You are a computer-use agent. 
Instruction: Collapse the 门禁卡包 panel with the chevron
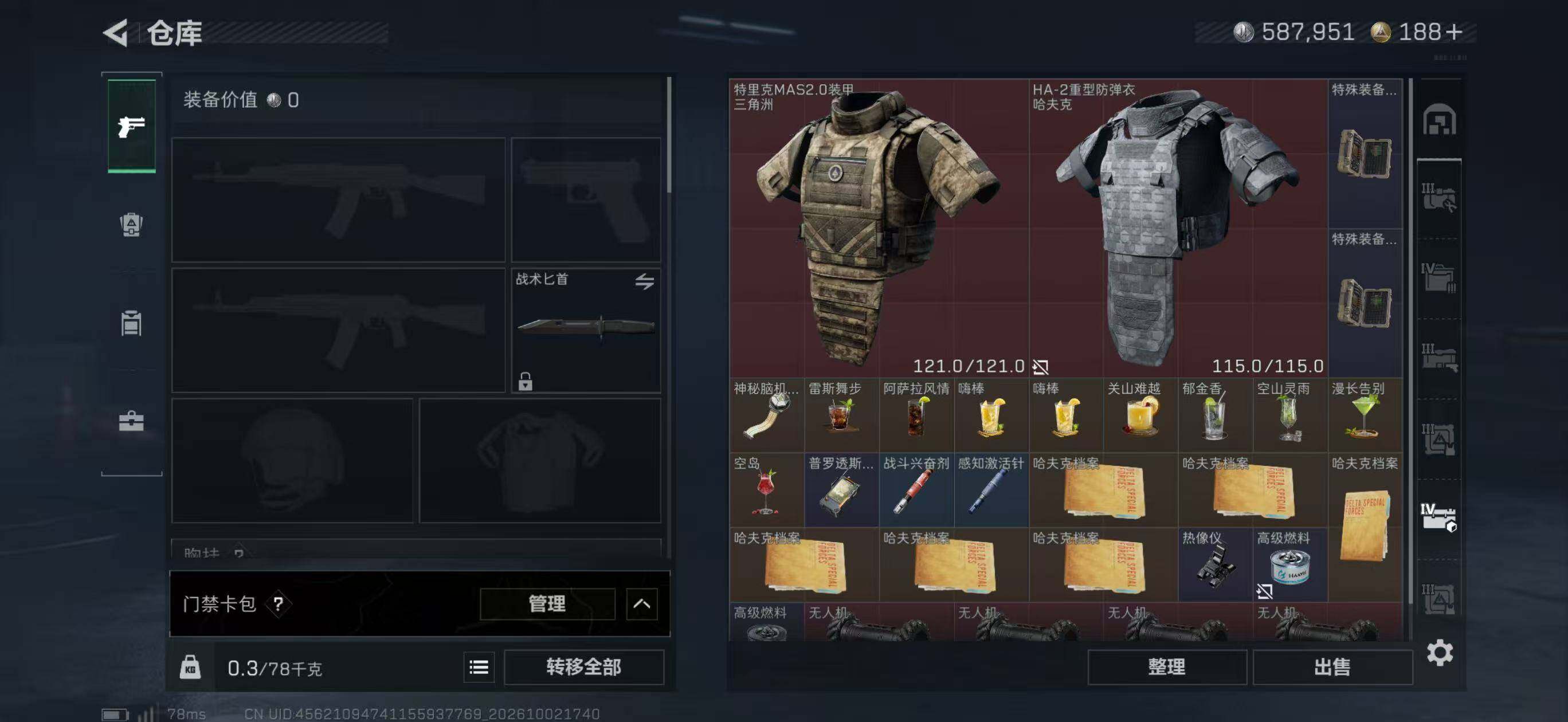pos(641,604)
